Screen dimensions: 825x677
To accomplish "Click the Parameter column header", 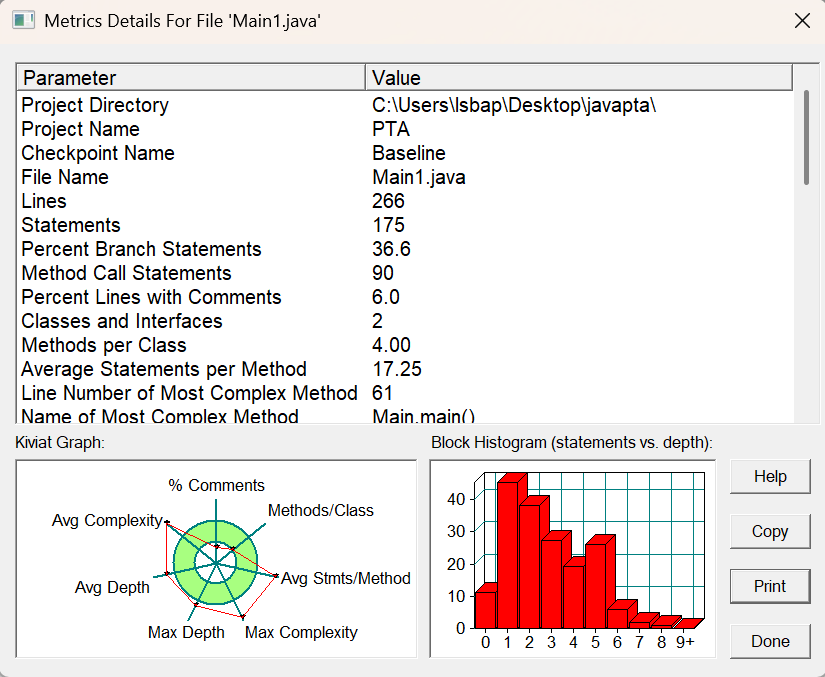I will coord(192,78).
